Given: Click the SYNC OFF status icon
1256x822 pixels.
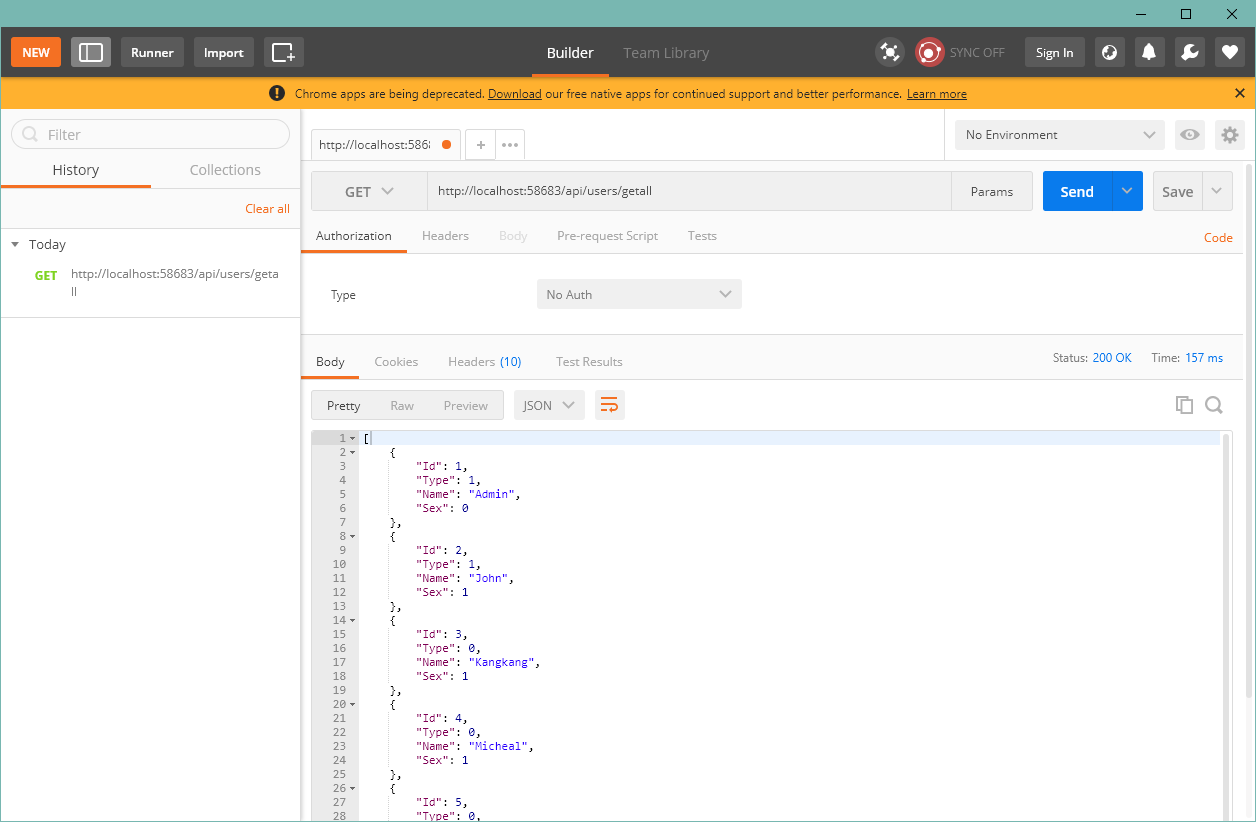Looking at the screenshot, I should 930,53.
